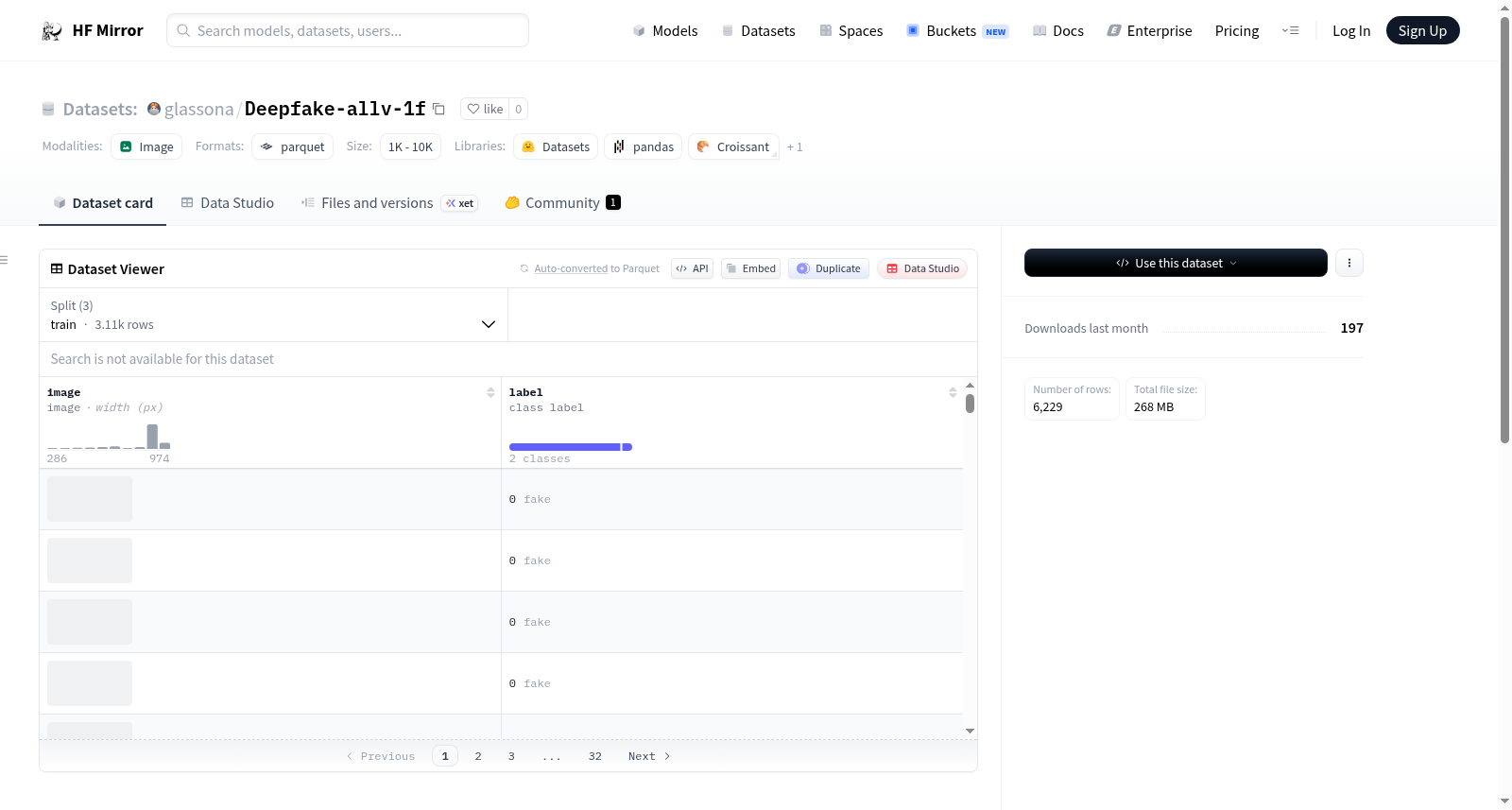Open the Data Studio tab
1512x810 pixels.
(x=228, y=203)
